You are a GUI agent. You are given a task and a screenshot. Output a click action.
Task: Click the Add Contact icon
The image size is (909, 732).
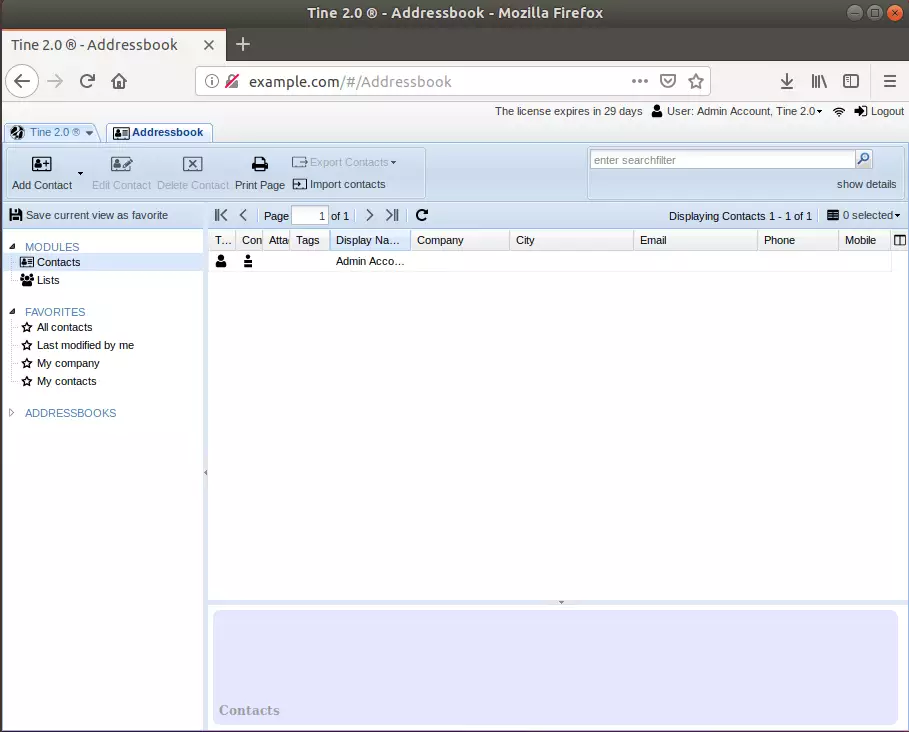tap(41, 164)
